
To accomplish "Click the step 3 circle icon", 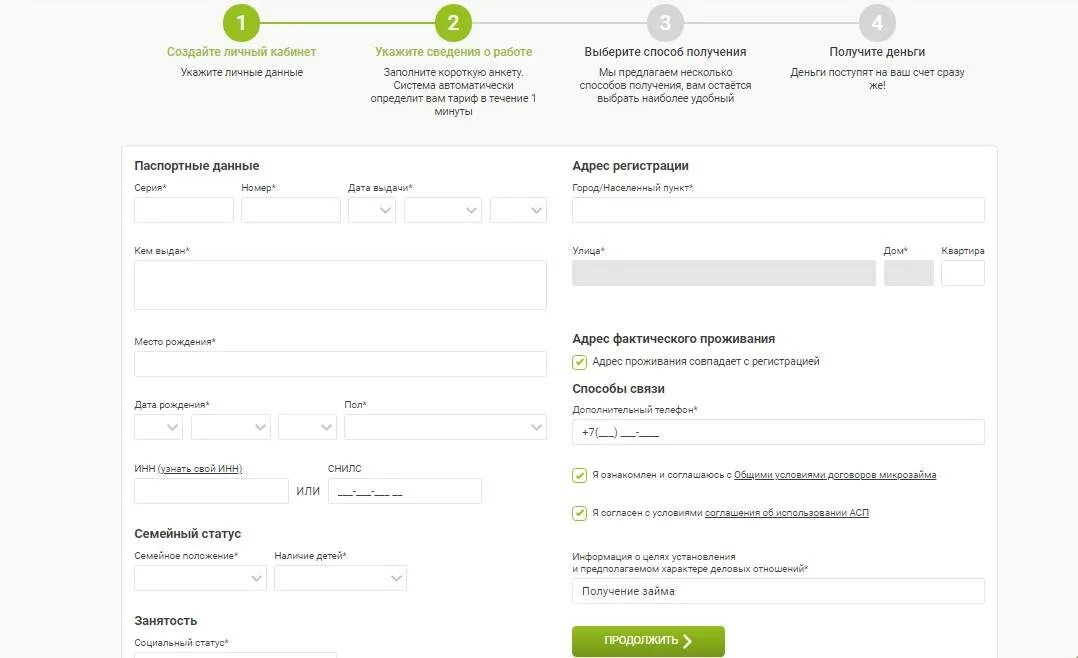I will 665,23.
